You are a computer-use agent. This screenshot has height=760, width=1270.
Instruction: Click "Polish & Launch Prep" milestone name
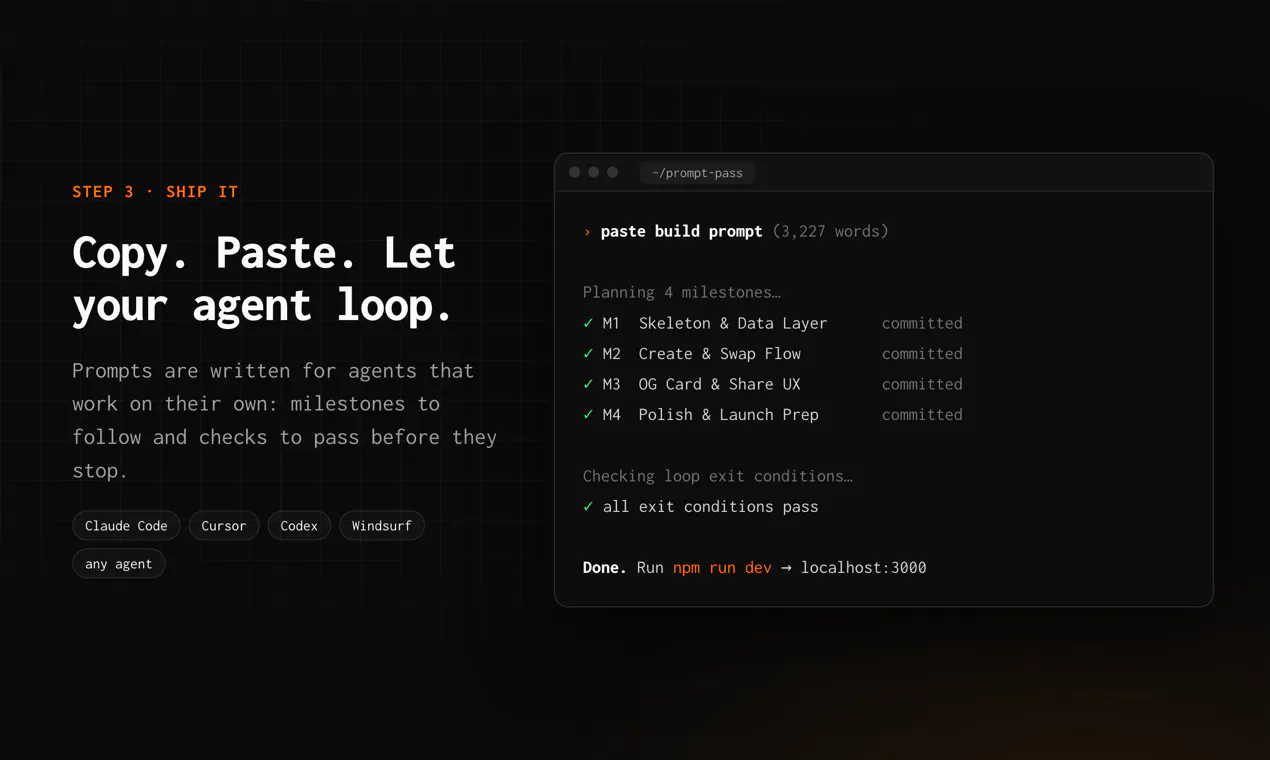[729, 415]
